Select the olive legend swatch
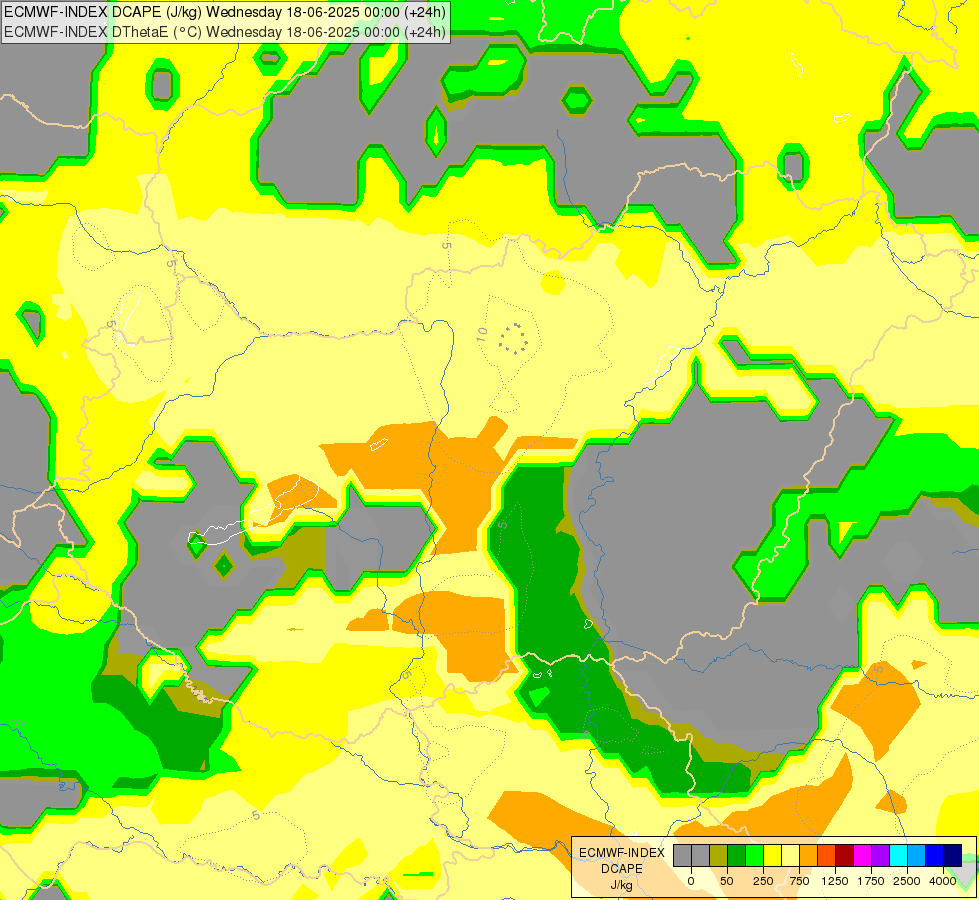This screenshot has height=900, width=979. [718, 855]
